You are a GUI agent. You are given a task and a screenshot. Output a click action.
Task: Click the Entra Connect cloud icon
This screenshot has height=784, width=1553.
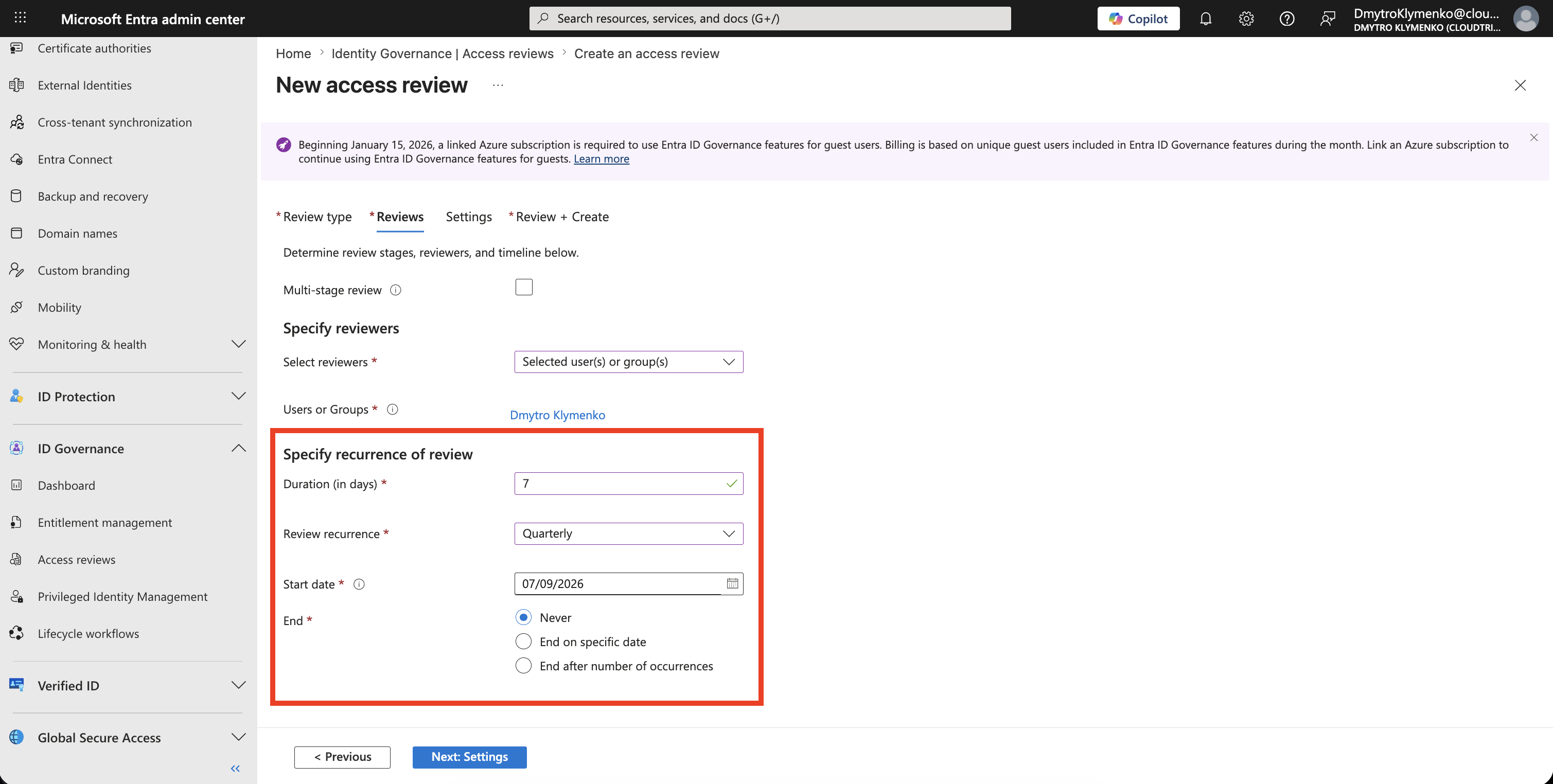tap(17, 159)
